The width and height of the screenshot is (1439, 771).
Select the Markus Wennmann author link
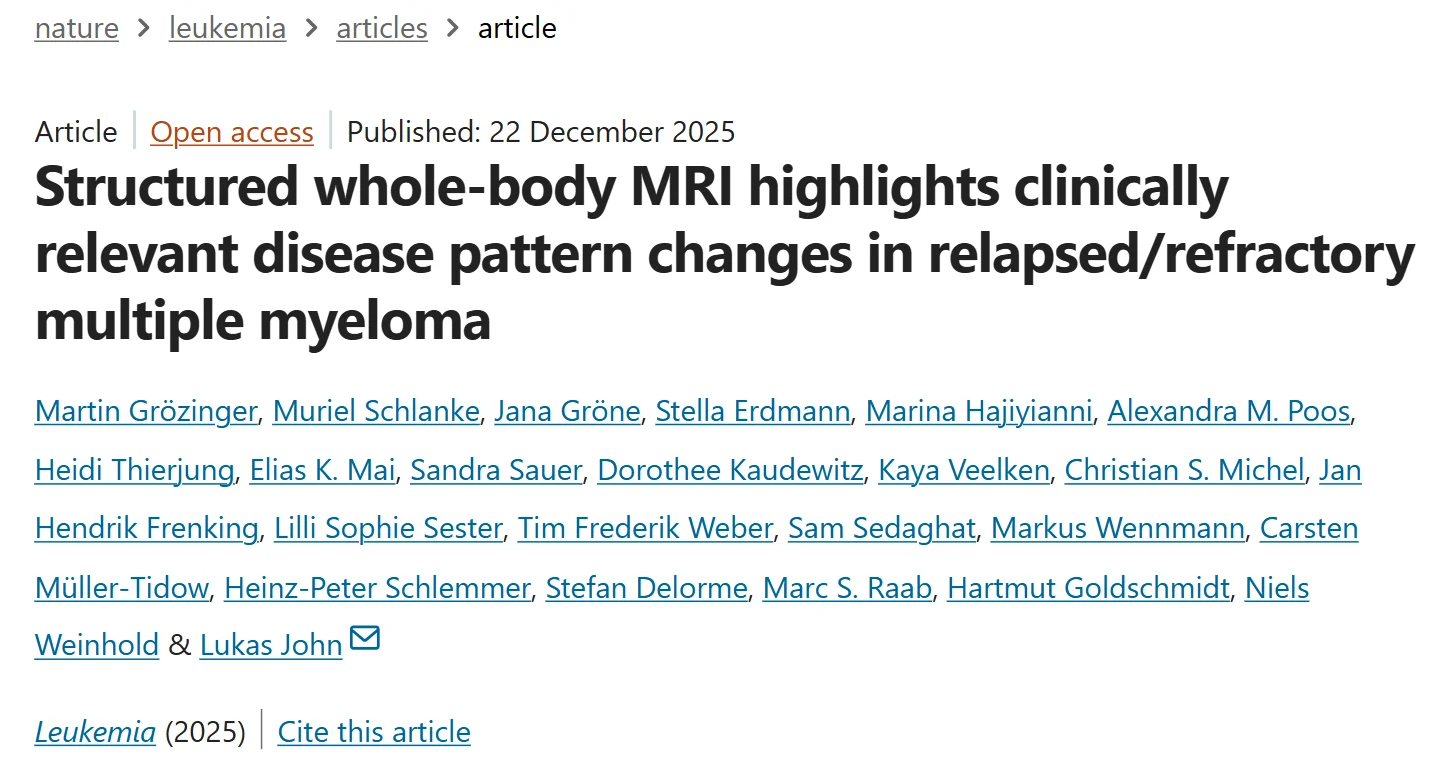click(1117, 528)
